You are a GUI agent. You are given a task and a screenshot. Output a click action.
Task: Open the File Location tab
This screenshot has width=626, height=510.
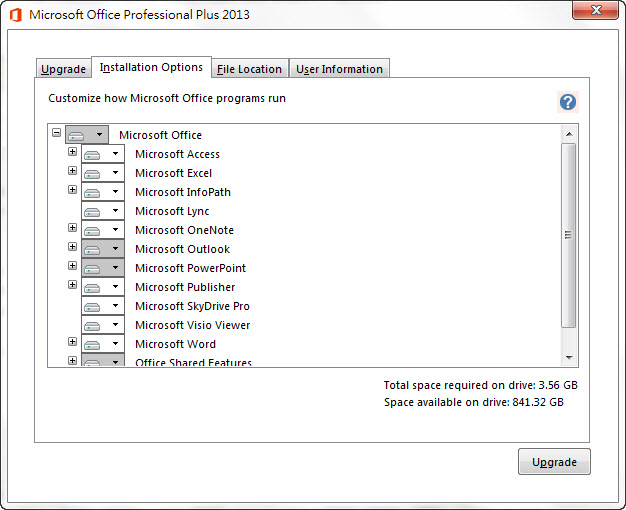click(x=249, y=69)
